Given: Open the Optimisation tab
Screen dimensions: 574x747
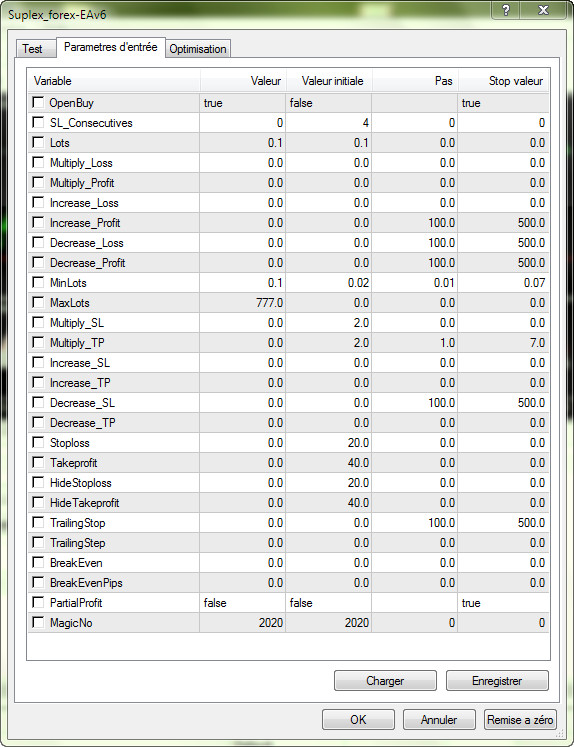Looking at the screenshot, I should pos(198,49).
